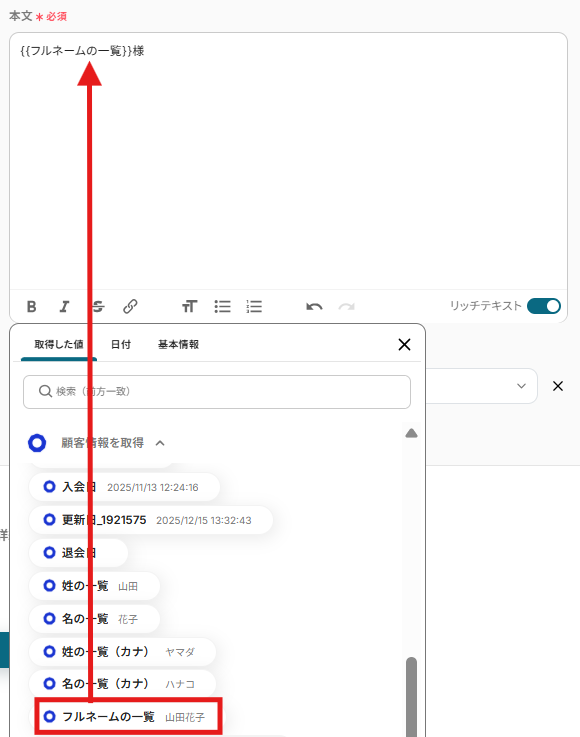Click the value list scrollbar thumb
Image resolution: width=580 pixels, height=737 pixels.
pos(411,697)
